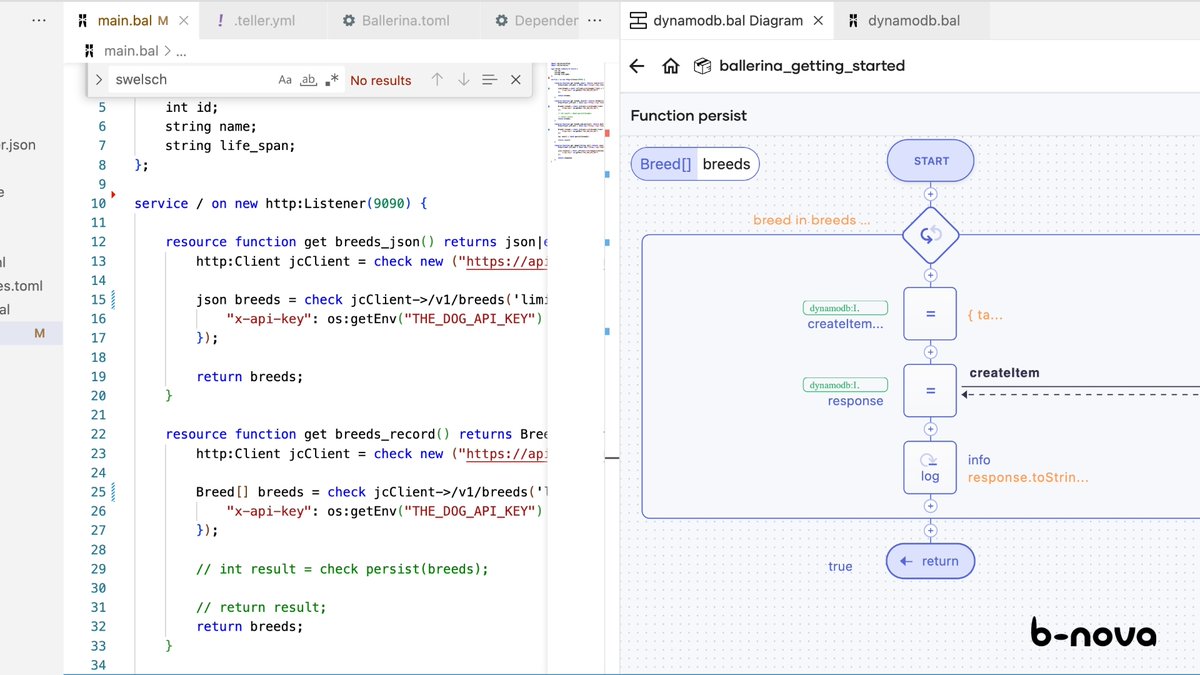Viewport: 1200px width, 675px height.
Task: Select r.json file in explorer
Action: pyautogui.click(x=18, y=145)
